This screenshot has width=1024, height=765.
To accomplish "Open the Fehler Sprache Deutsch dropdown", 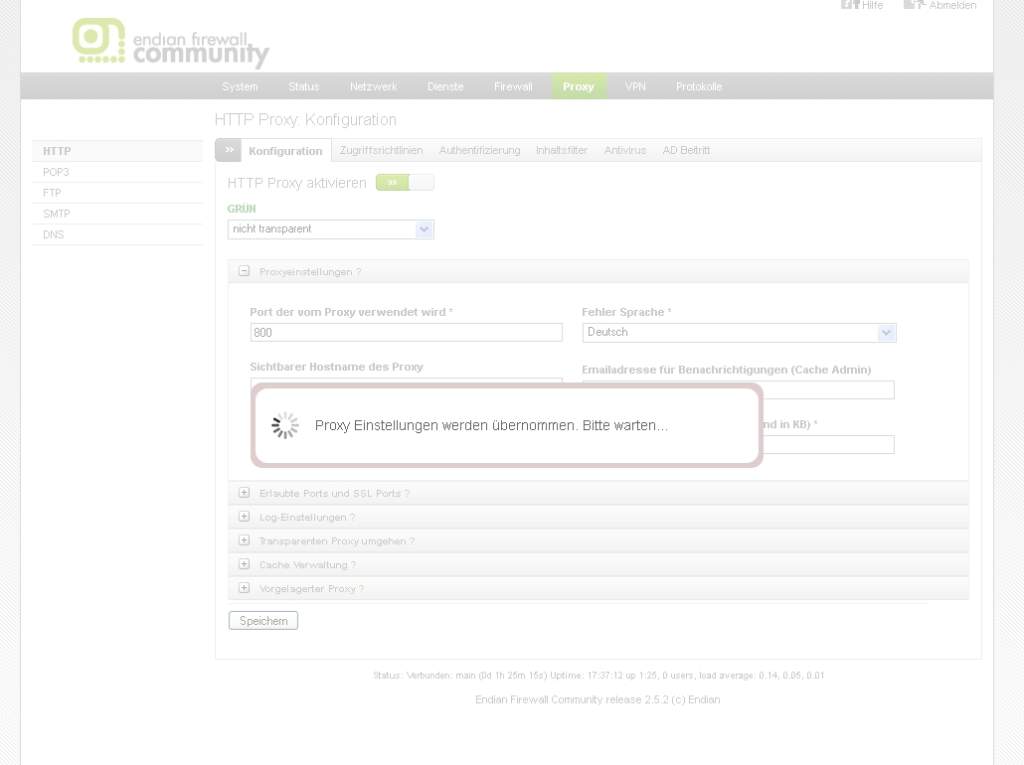I will pyautogui.click(x=738, y=332).
